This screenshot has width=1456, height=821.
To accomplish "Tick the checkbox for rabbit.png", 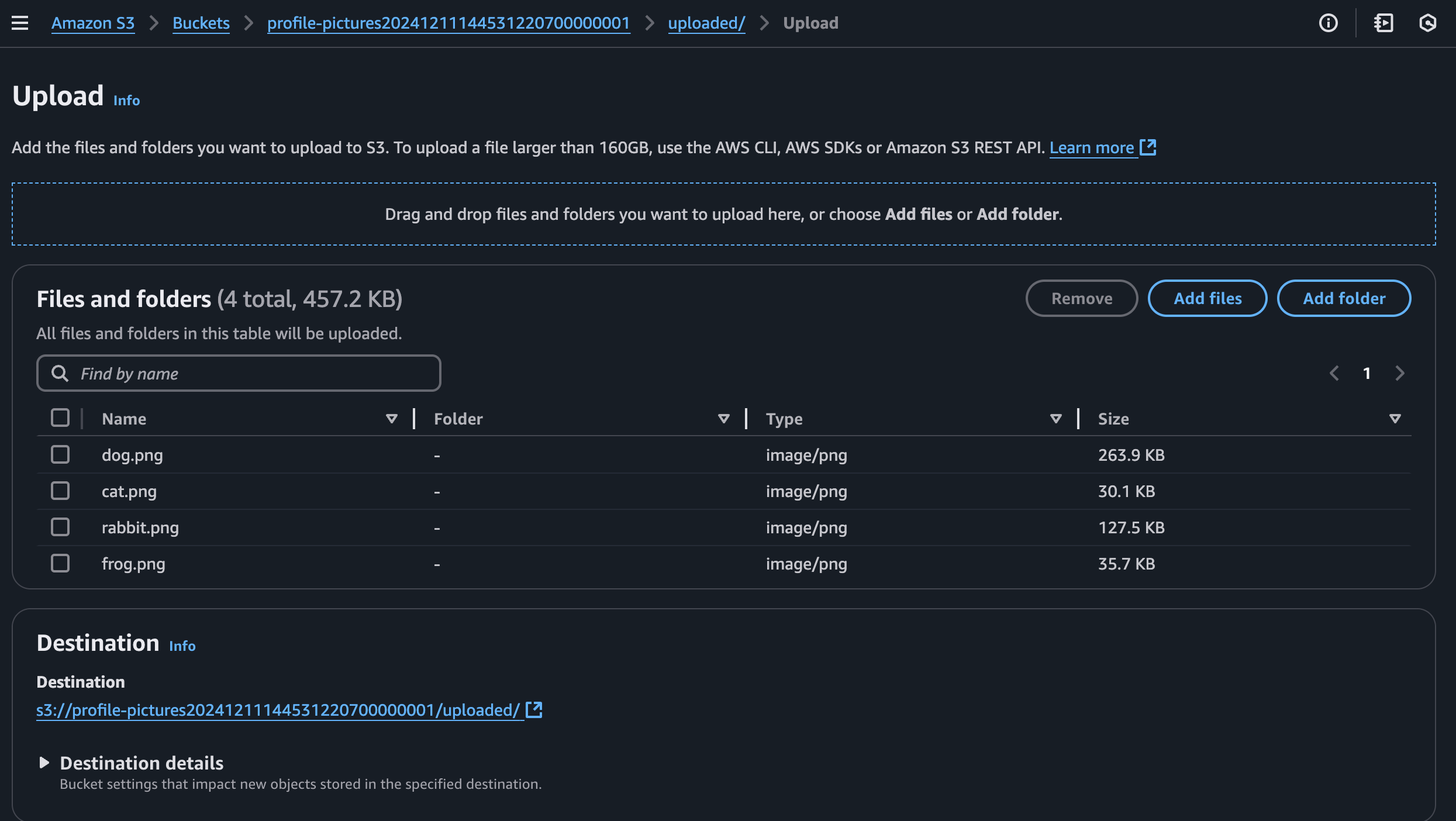I will 60,527.
